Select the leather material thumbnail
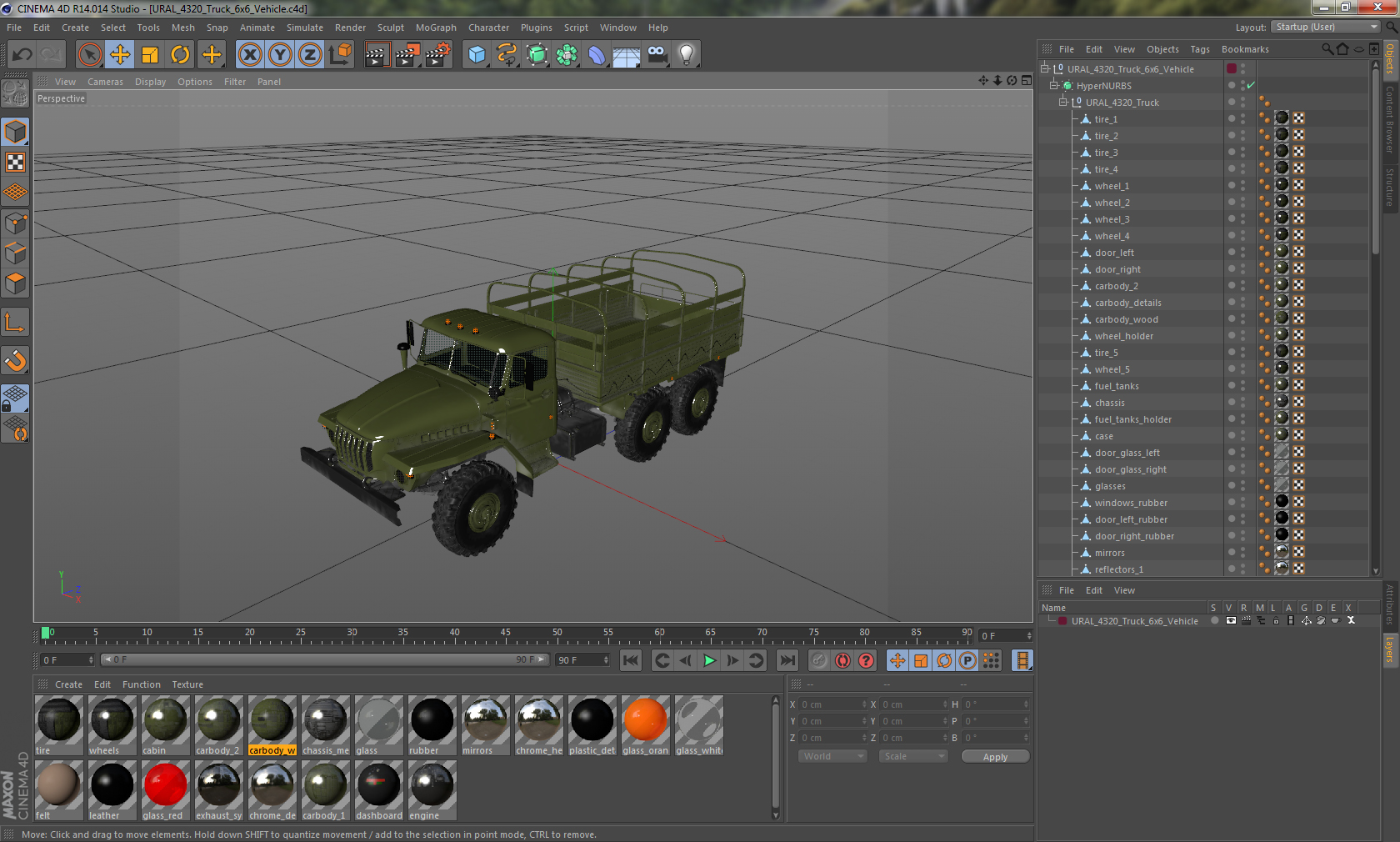1400x842 pixels. pyautogui.click(x=112, y=790)
